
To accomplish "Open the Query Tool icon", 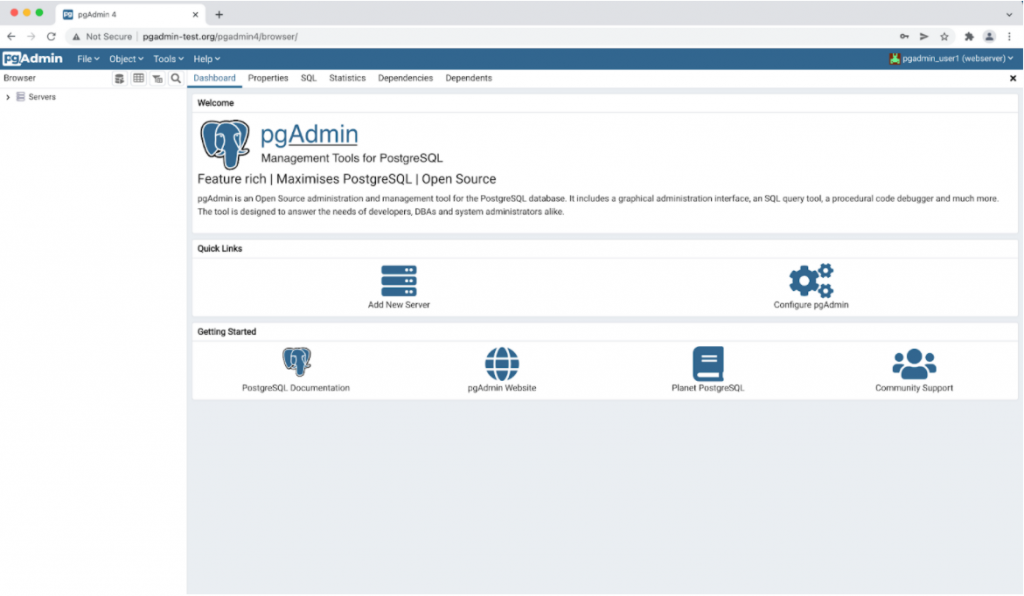I will [x=119, y=78].
